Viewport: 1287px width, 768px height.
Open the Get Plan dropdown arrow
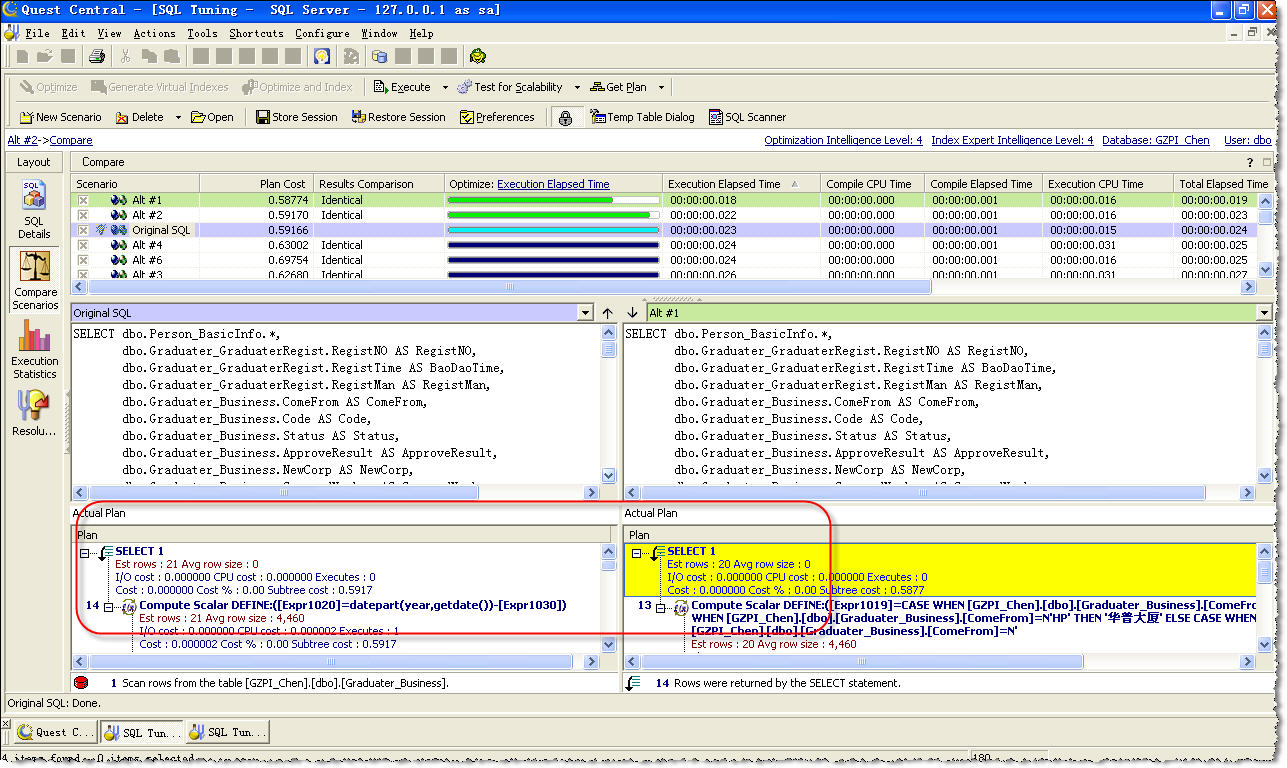[x=661, y=88]
